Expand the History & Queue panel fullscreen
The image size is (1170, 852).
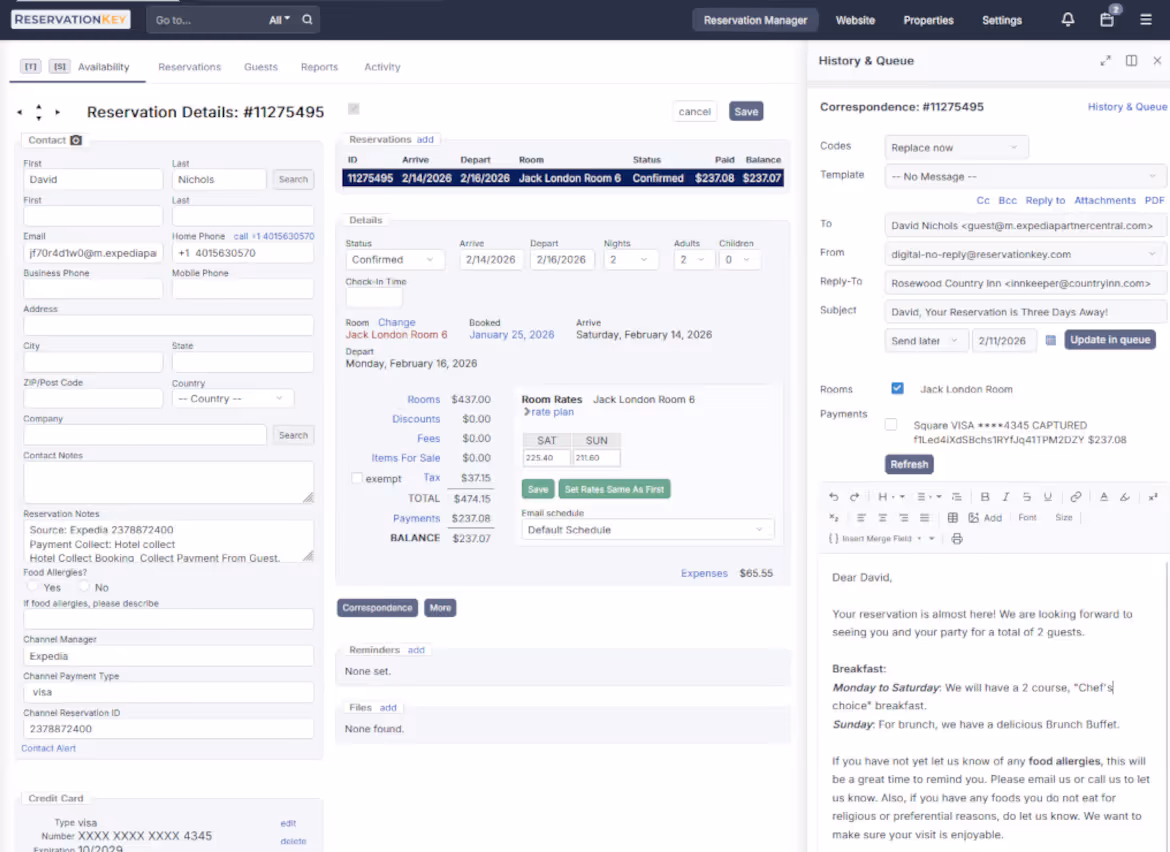pyautogui.click(x=1104, y=60)
